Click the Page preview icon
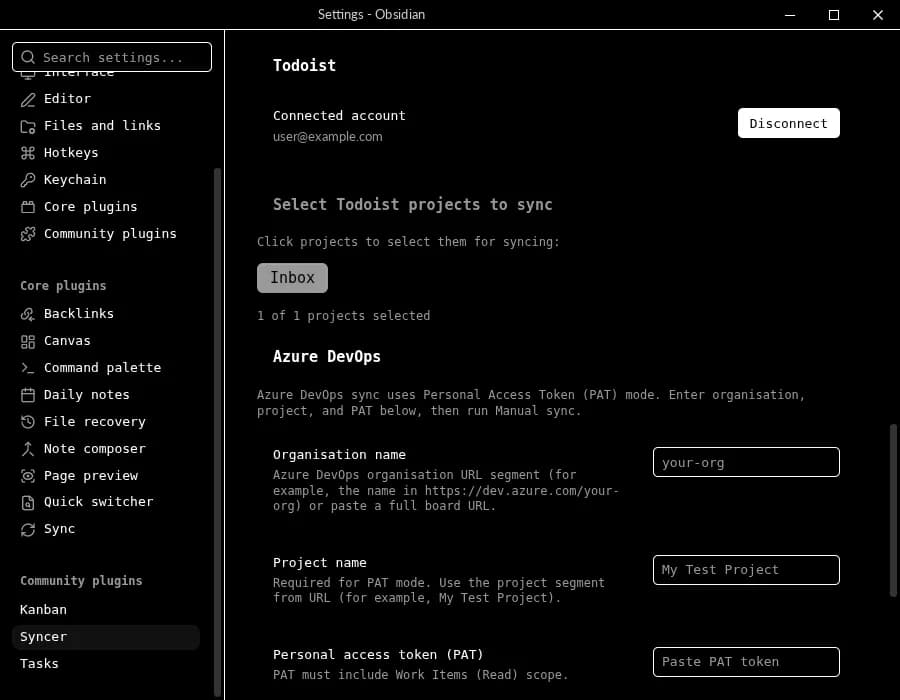Viewport: 900px width, 700px height. tap(28, 476)
